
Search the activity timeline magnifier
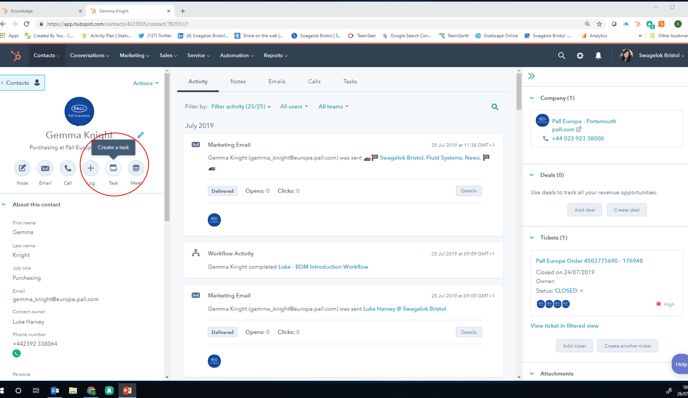tap(494, 107)
